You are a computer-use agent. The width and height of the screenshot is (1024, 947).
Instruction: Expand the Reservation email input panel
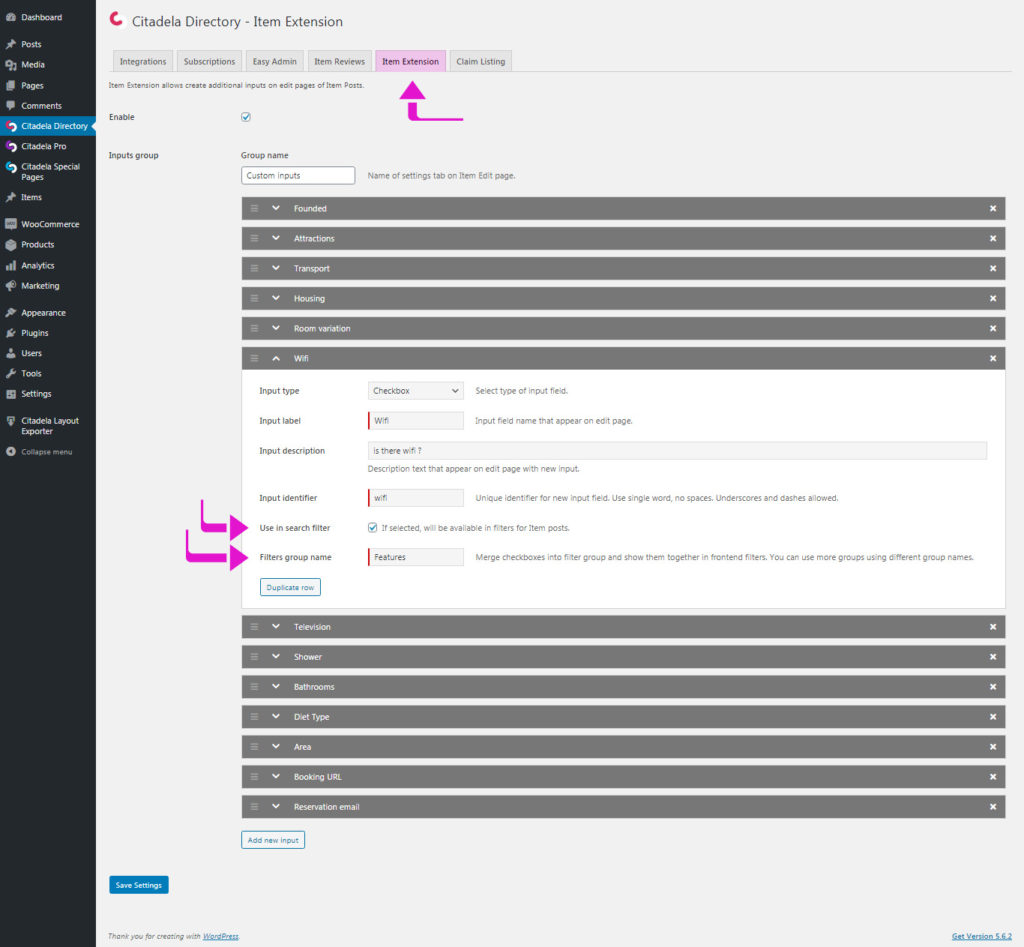coord(276,807)
